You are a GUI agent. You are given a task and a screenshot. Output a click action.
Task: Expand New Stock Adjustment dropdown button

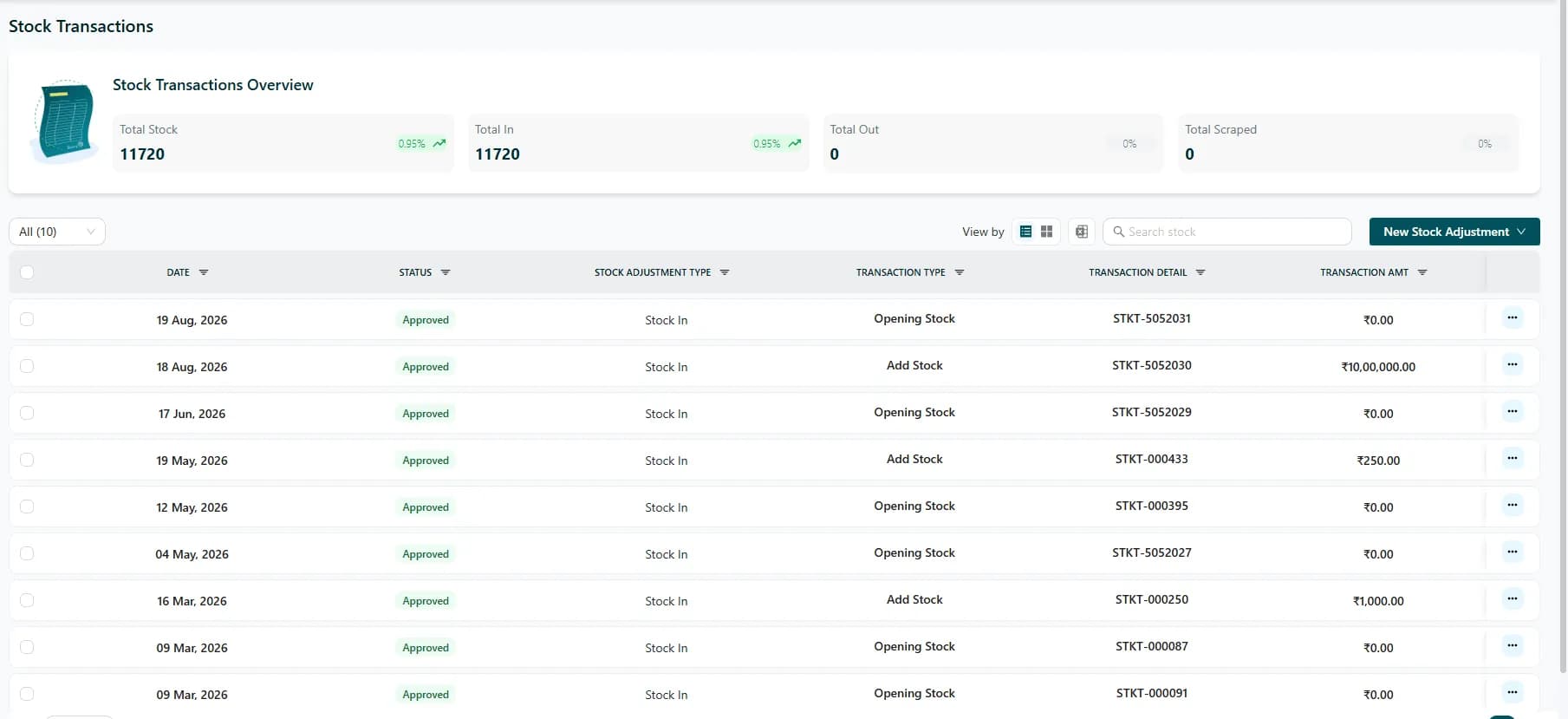[x=1454, y=232]
